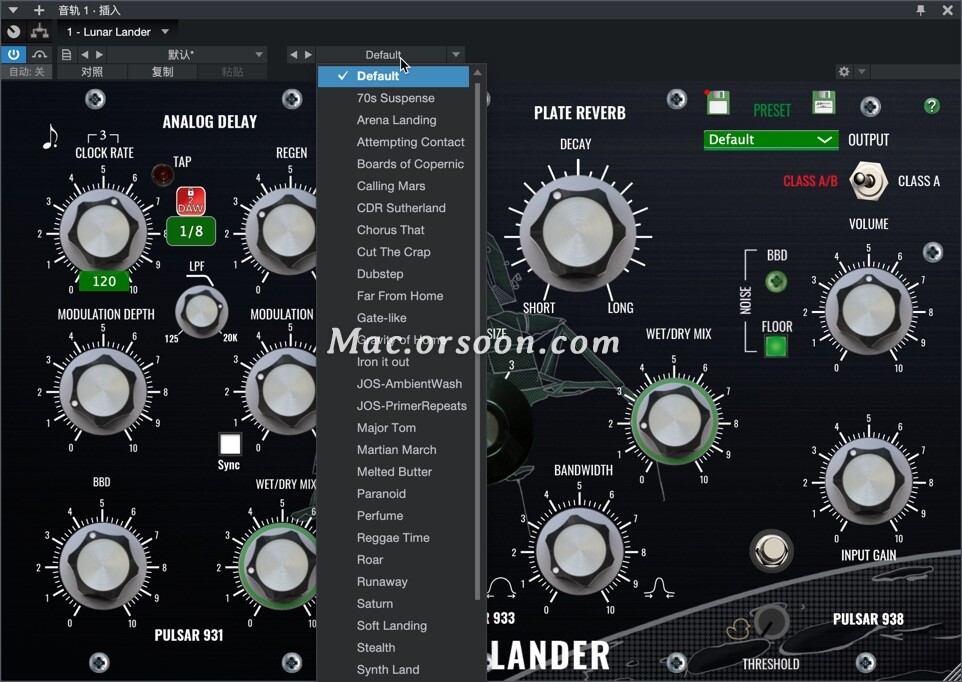Flip the Class A/B toggle switch
Viewport: 962px width, 682px height.
coord(866,180)
